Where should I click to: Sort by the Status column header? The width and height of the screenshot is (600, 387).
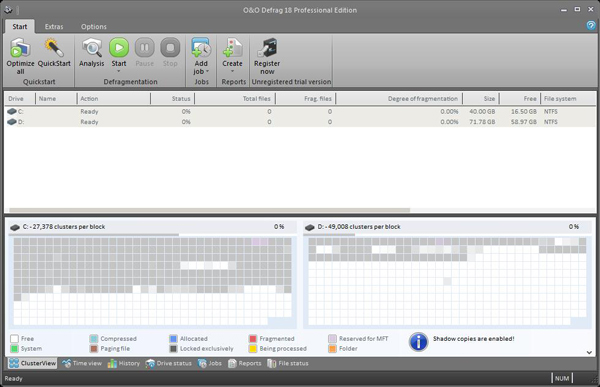(173, 99)
